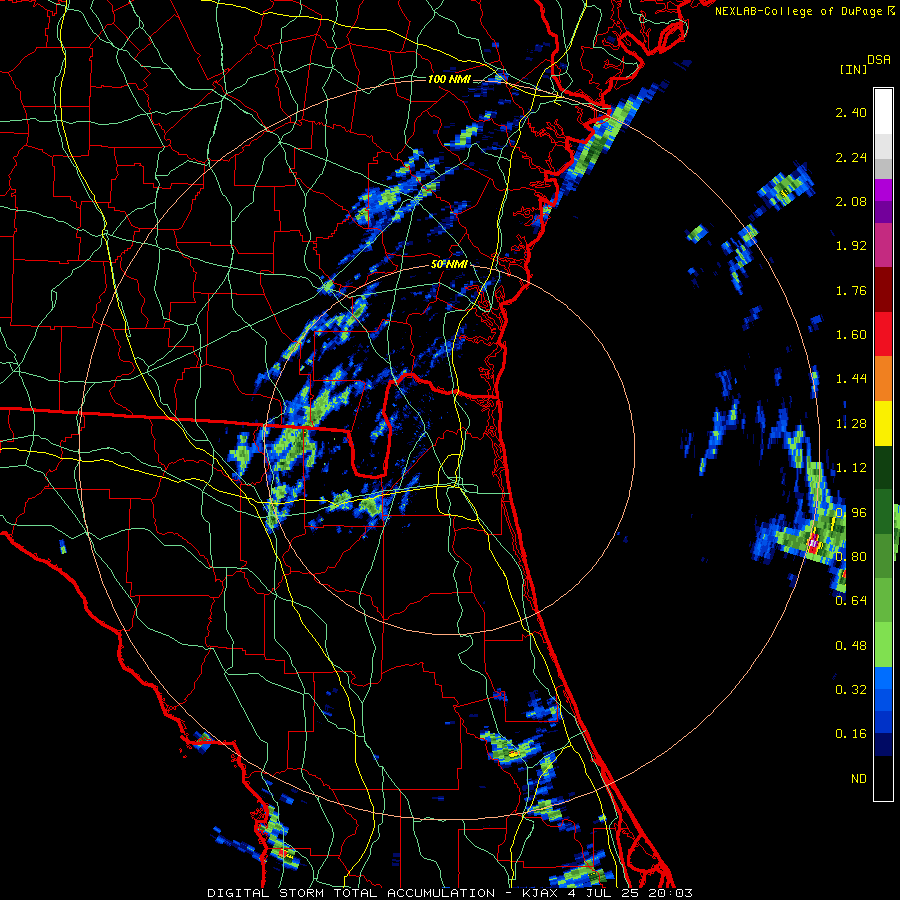The height and width of the screenshot is (900, 900).
Task: Select the yellow swatch near 1.28
Action: (x=883, y=423)
